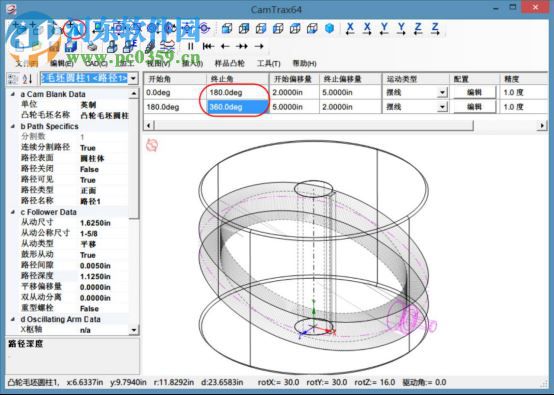The image size is (554, 395).
Task: Rewind animation to the start
Action: 208,46
